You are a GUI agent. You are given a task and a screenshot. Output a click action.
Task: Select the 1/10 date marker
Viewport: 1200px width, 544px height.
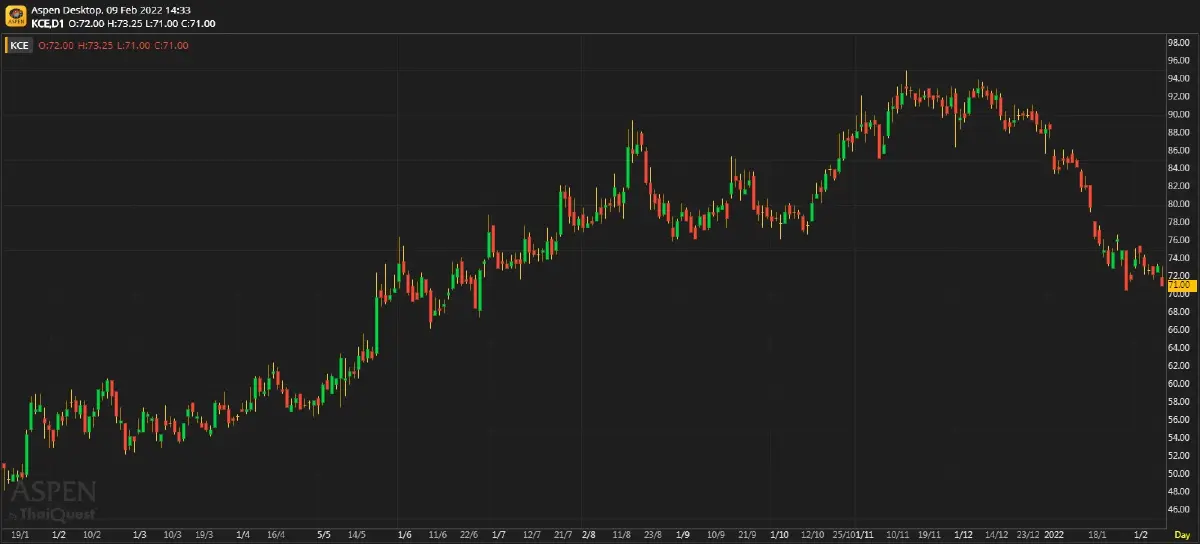[779, 535]
